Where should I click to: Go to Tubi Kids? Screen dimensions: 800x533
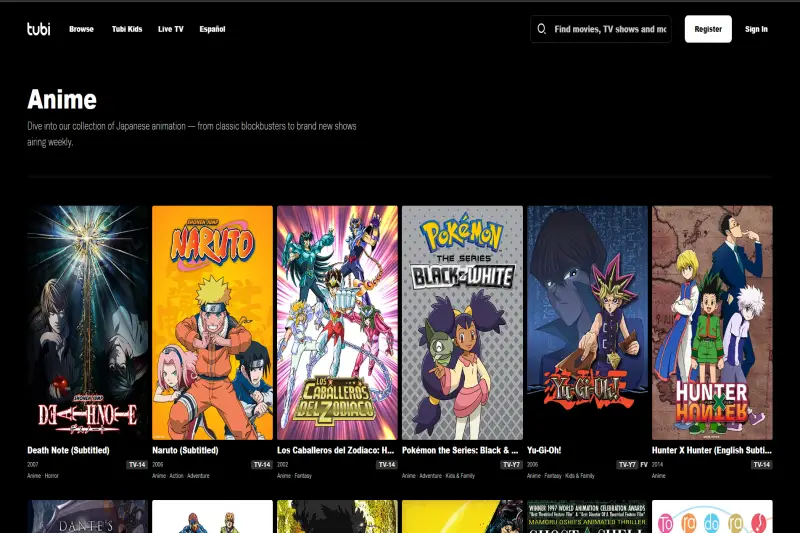127,29
